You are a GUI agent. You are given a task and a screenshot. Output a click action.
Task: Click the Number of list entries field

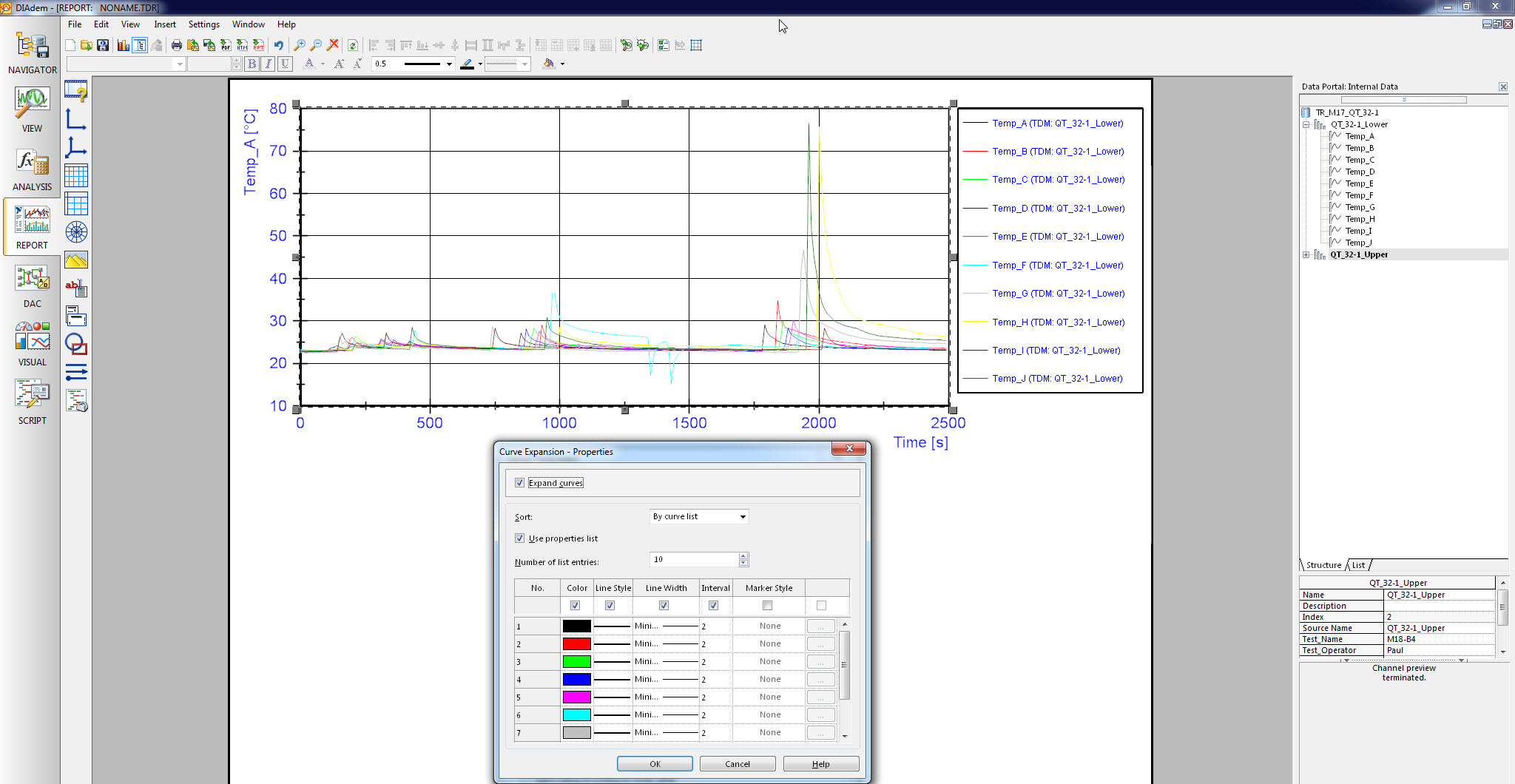click(694, 560)
